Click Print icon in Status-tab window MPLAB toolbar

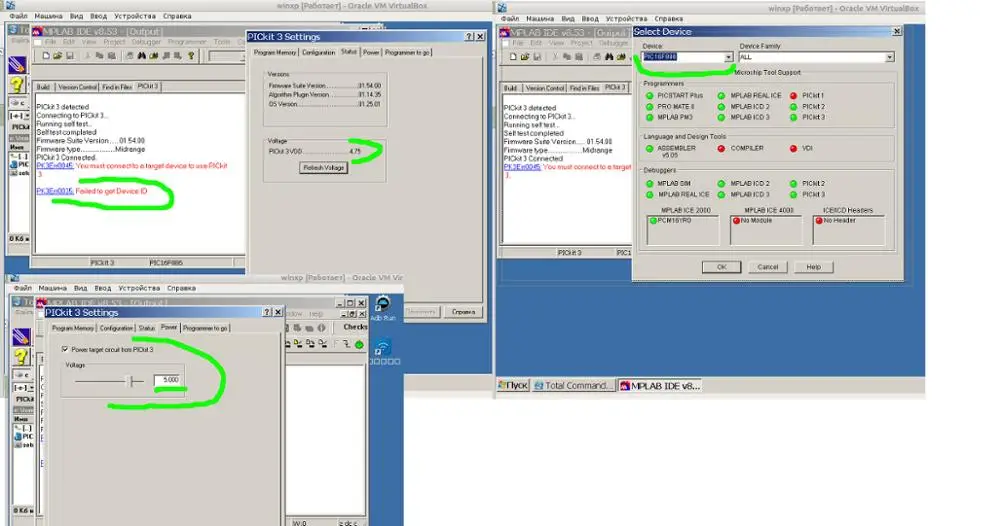pos(129,56)
